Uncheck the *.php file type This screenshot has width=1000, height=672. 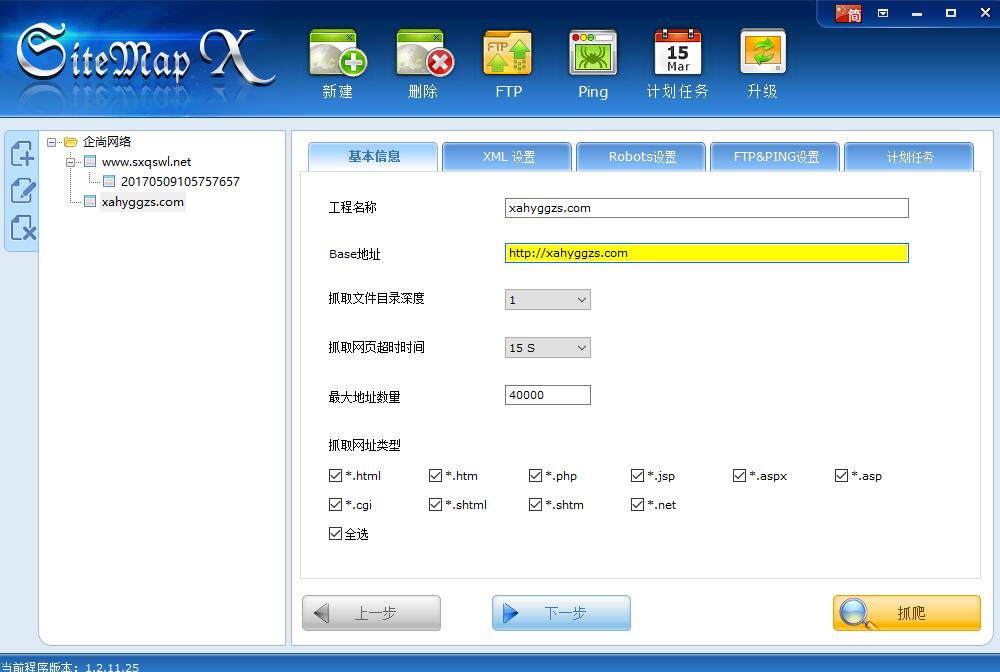point(536,476)
